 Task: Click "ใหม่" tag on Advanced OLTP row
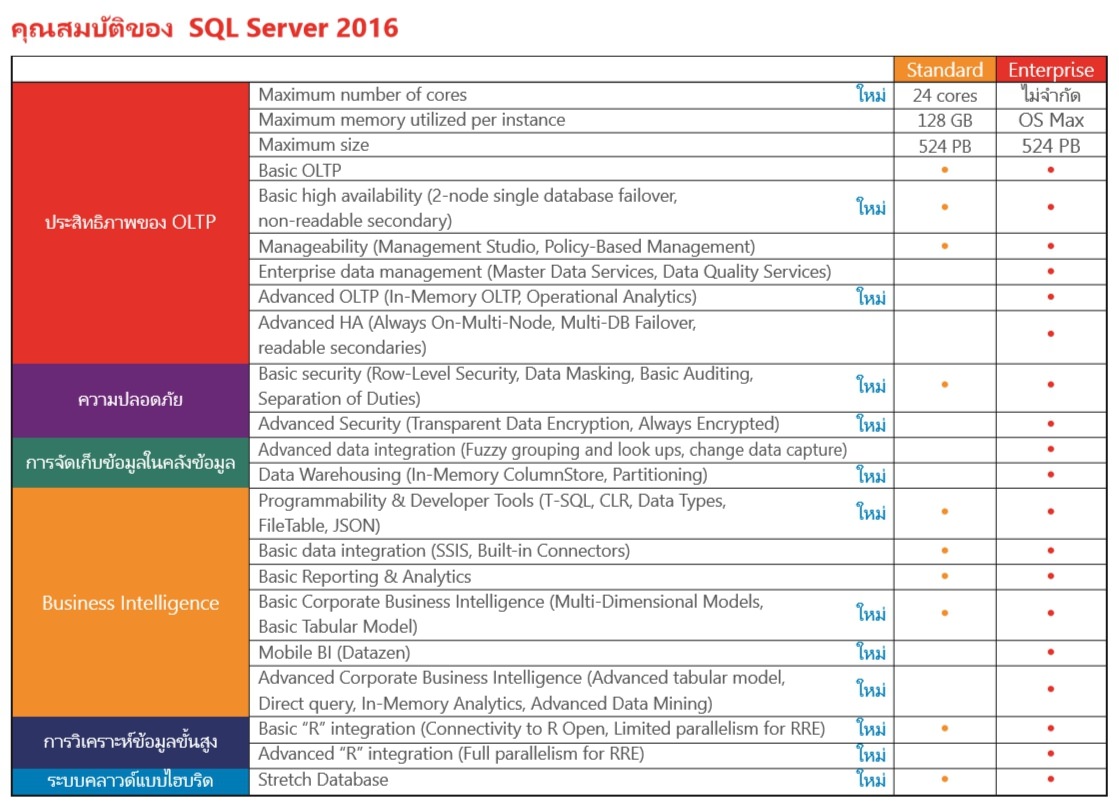871,296
